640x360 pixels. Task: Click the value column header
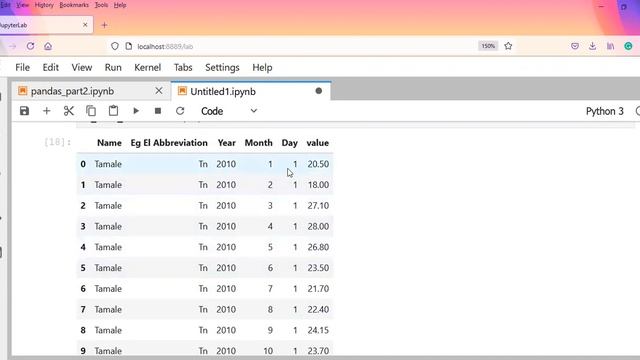pos(318,143)
